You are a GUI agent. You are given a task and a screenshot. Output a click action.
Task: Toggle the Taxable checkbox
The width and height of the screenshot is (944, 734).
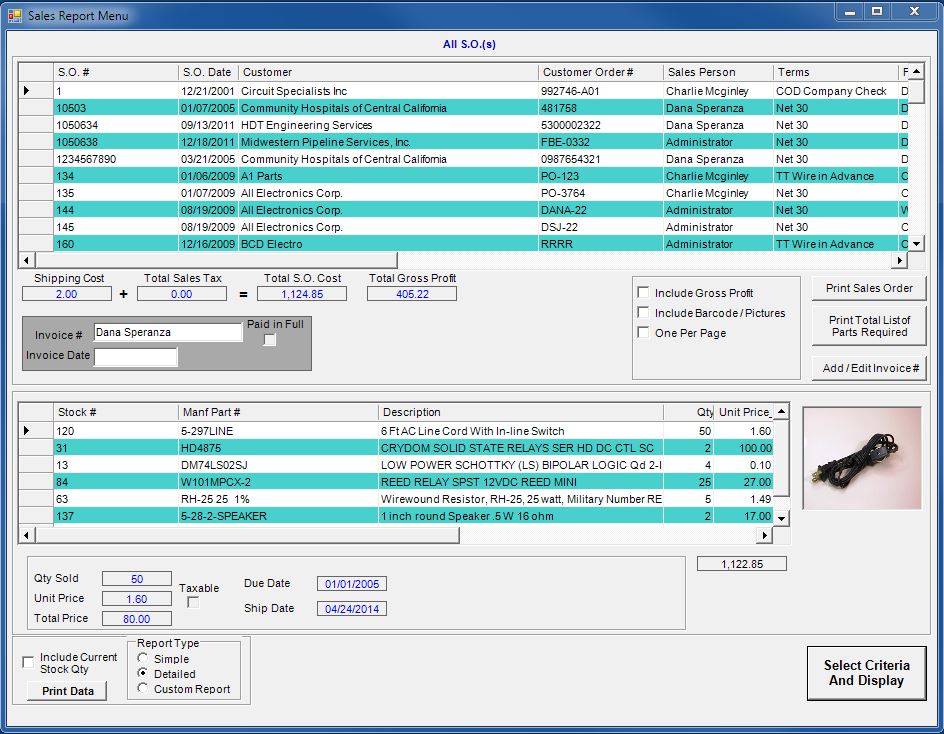193,602
